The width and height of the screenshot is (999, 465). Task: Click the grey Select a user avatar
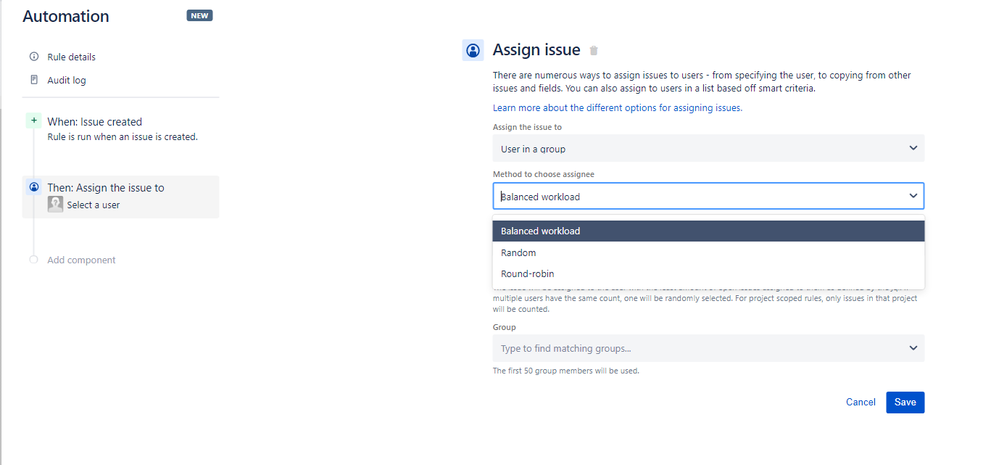[x=55, y=204]
